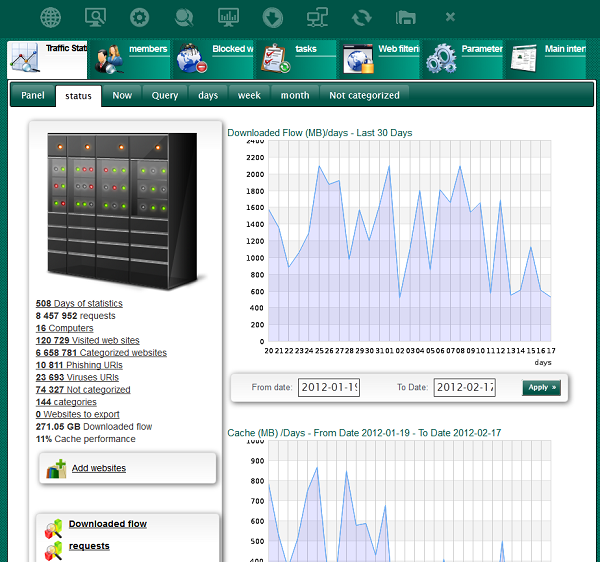Open the Query tab
This screenshot has height=562, width=600.
(x=165, y=95)
